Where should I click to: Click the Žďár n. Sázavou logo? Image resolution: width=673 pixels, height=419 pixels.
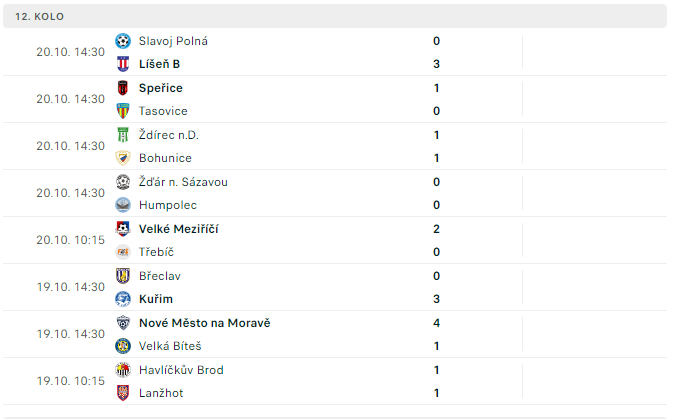[123, 182]
